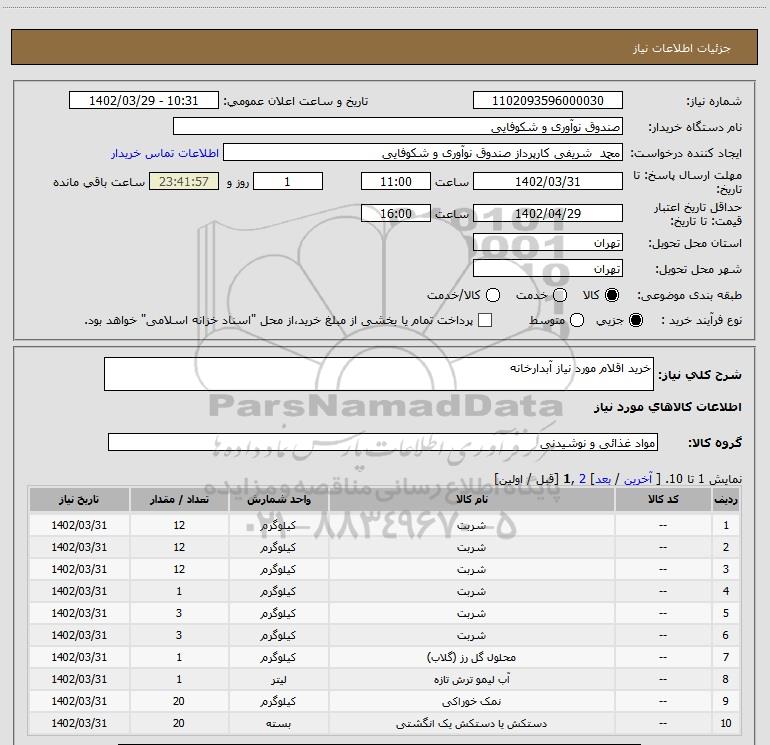Screen dimensions: 770x745
Task: Click the unit cell لیتر in row 8
Action: pos(278,679)
